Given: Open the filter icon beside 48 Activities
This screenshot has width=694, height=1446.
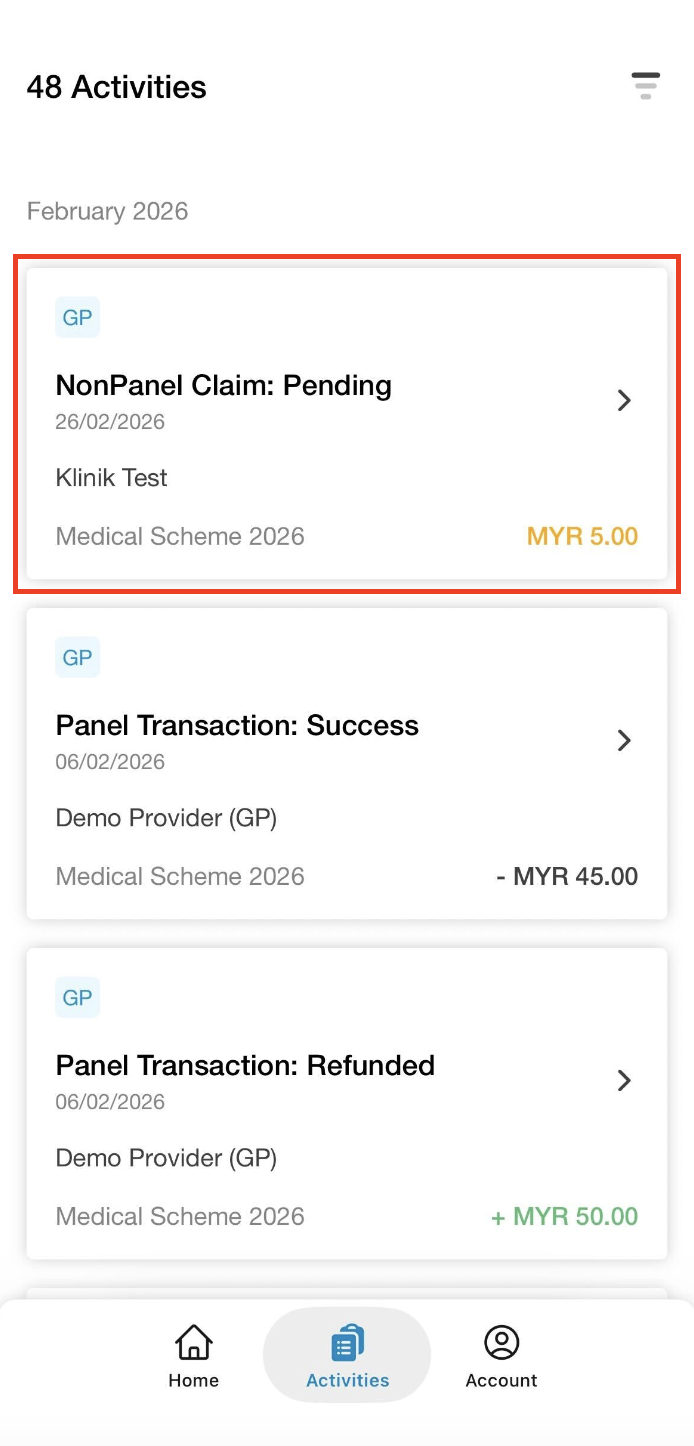Looking at the screenshot, I should coord(645,86).
